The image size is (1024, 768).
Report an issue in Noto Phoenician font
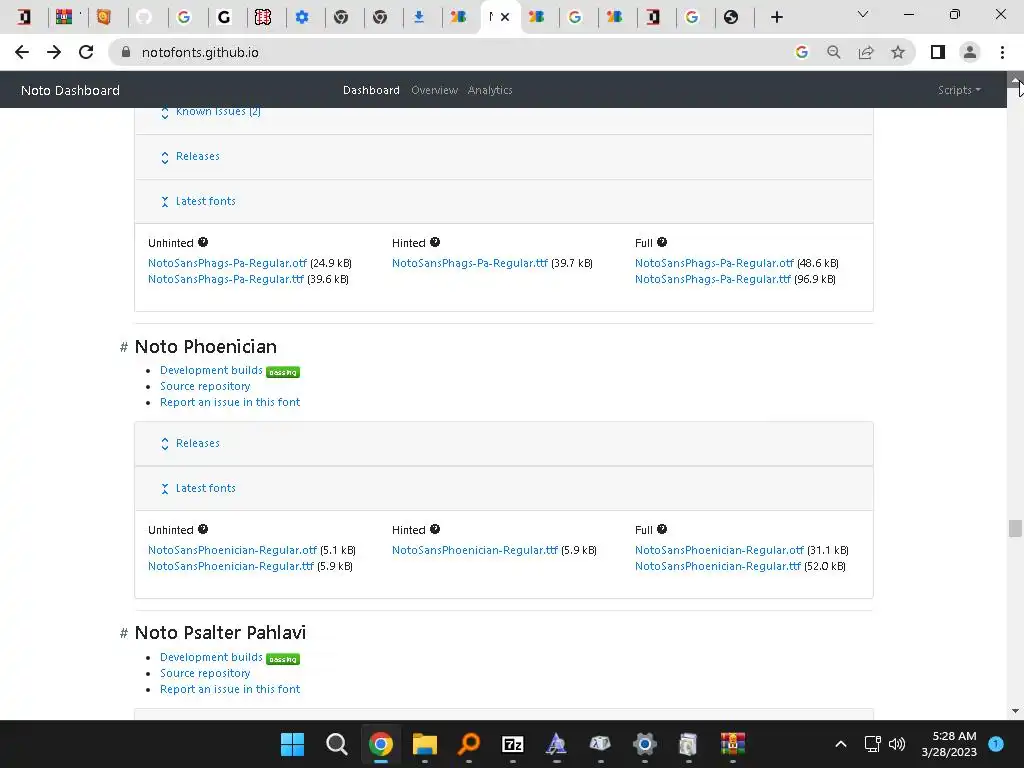click(230, 402)
